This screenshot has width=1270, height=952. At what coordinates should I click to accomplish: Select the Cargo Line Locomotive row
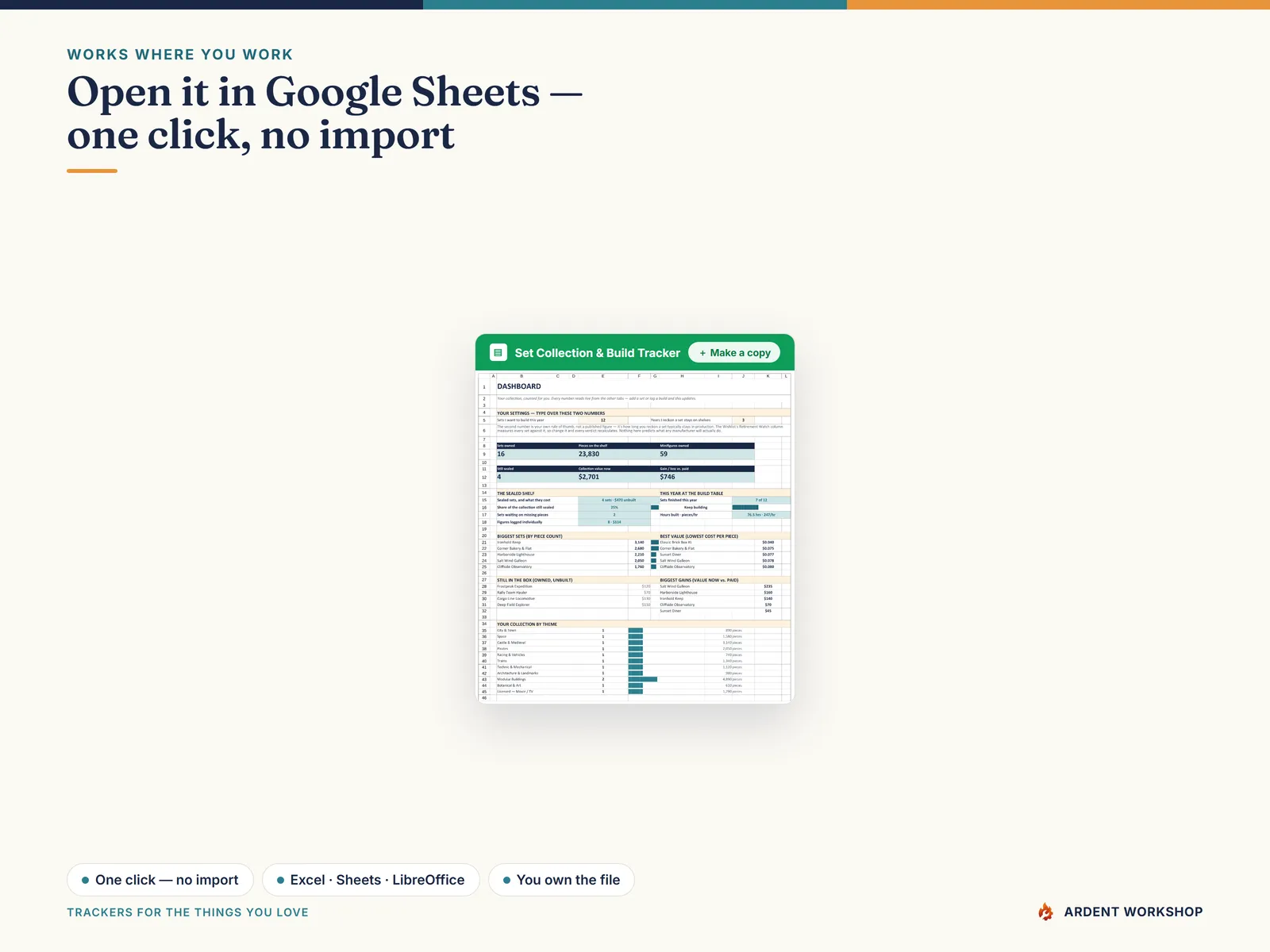[573, 599]
